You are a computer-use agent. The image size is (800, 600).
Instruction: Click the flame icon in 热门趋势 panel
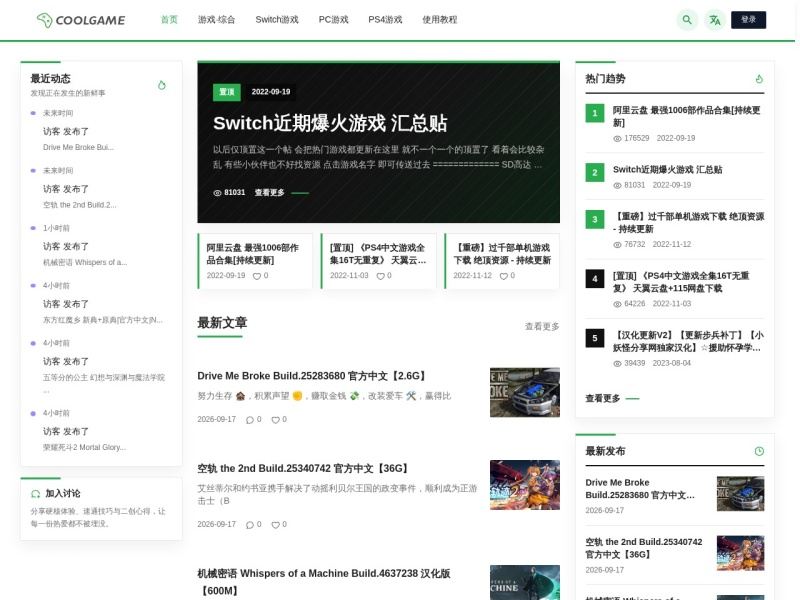pos(759,79)
